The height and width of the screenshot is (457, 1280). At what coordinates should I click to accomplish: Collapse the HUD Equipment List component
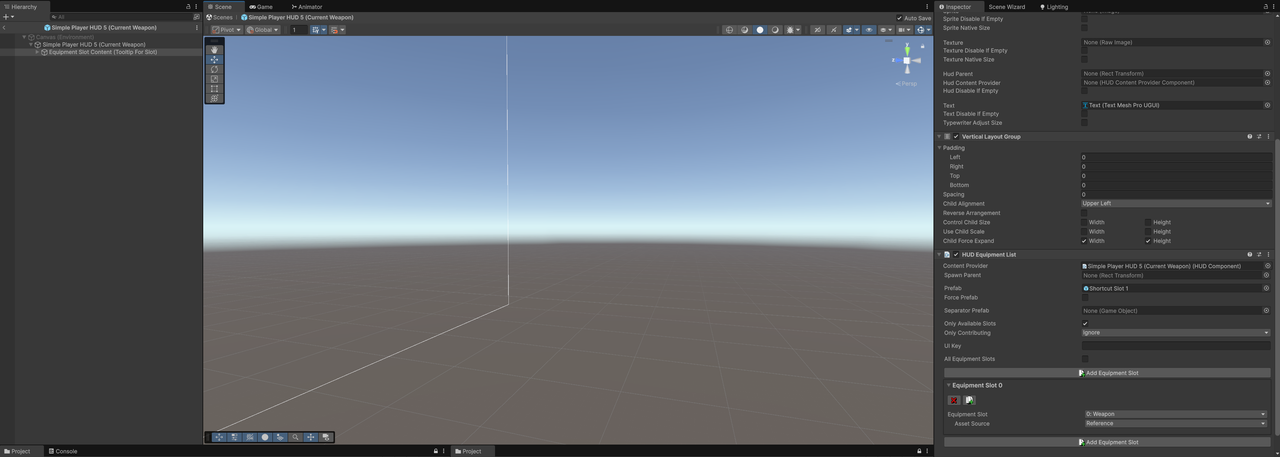click(x=939, y=254)
